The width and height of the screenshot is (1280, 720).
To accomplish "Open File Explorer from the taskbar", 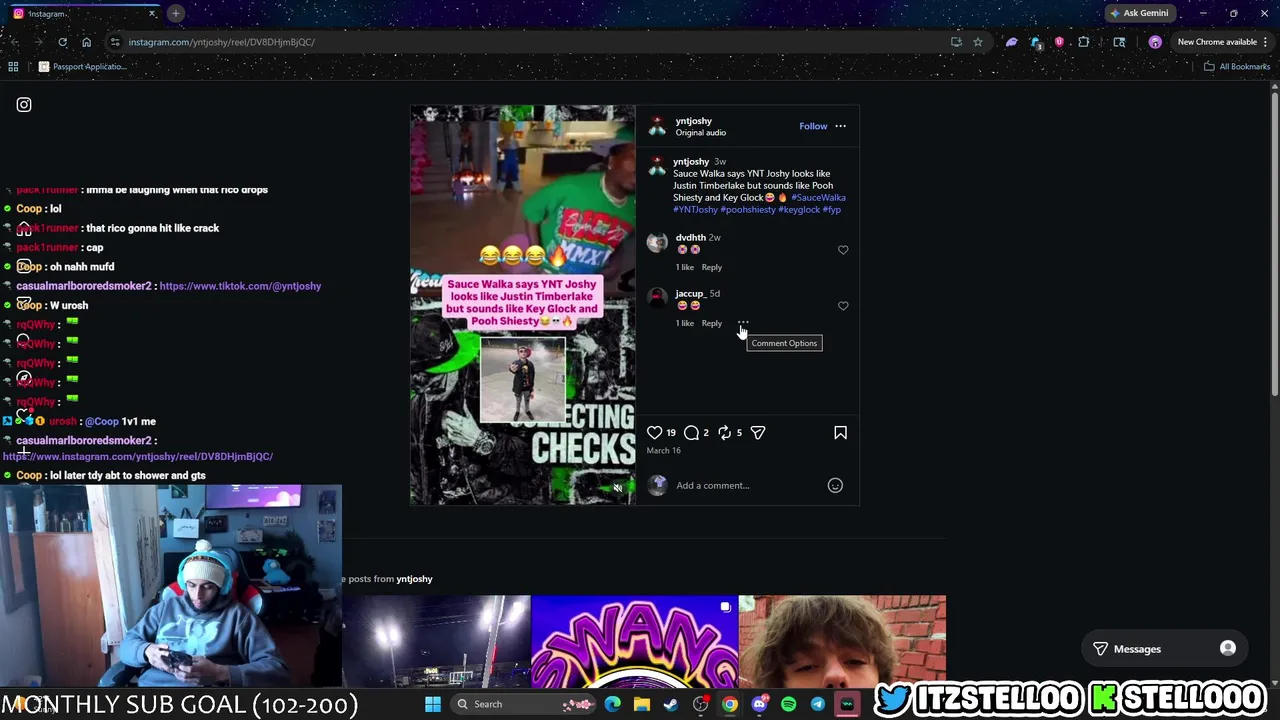I will (x=642, y=704).
